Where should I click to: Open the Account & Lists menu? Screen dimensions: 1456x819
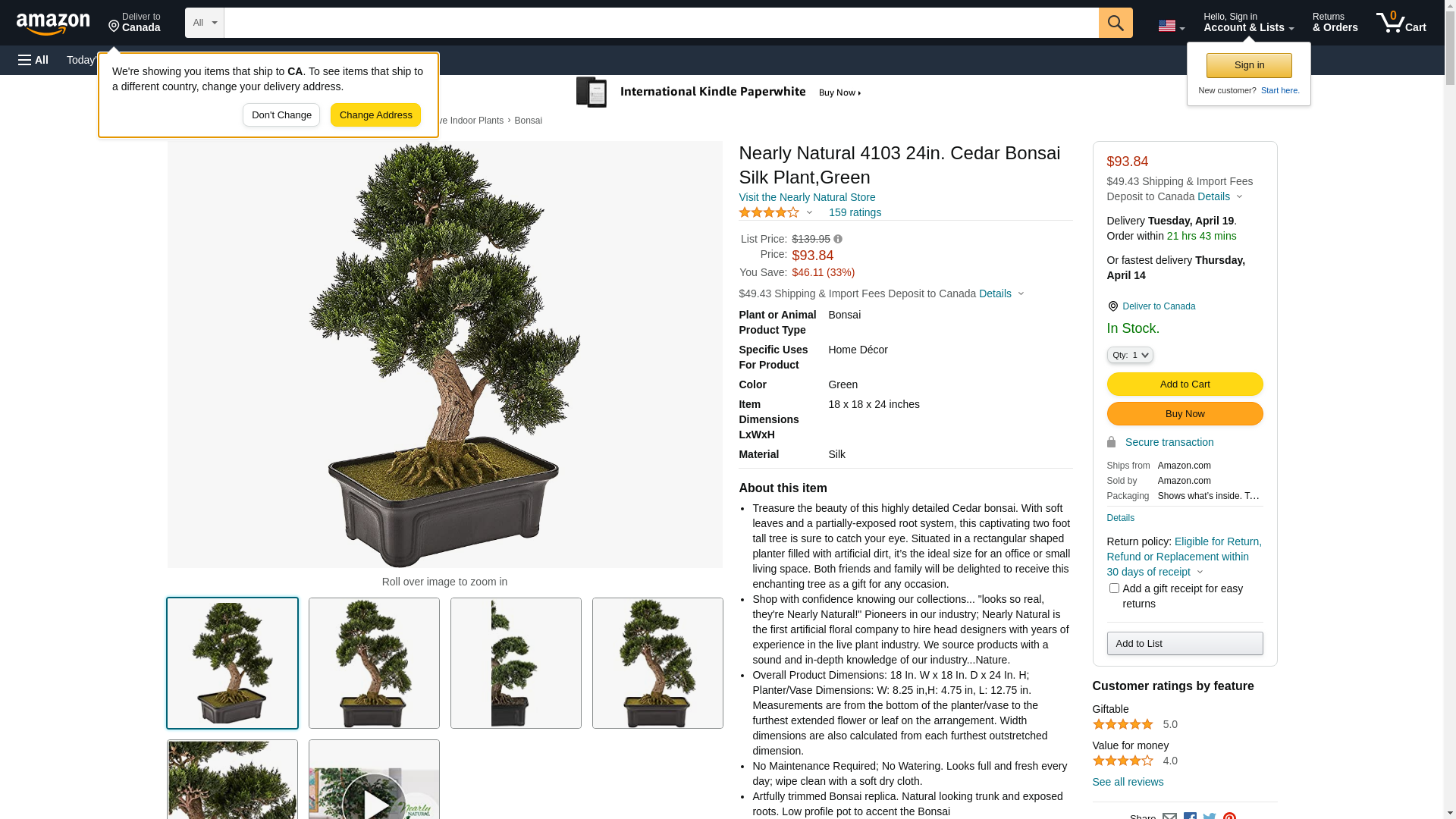(1248, 23)
